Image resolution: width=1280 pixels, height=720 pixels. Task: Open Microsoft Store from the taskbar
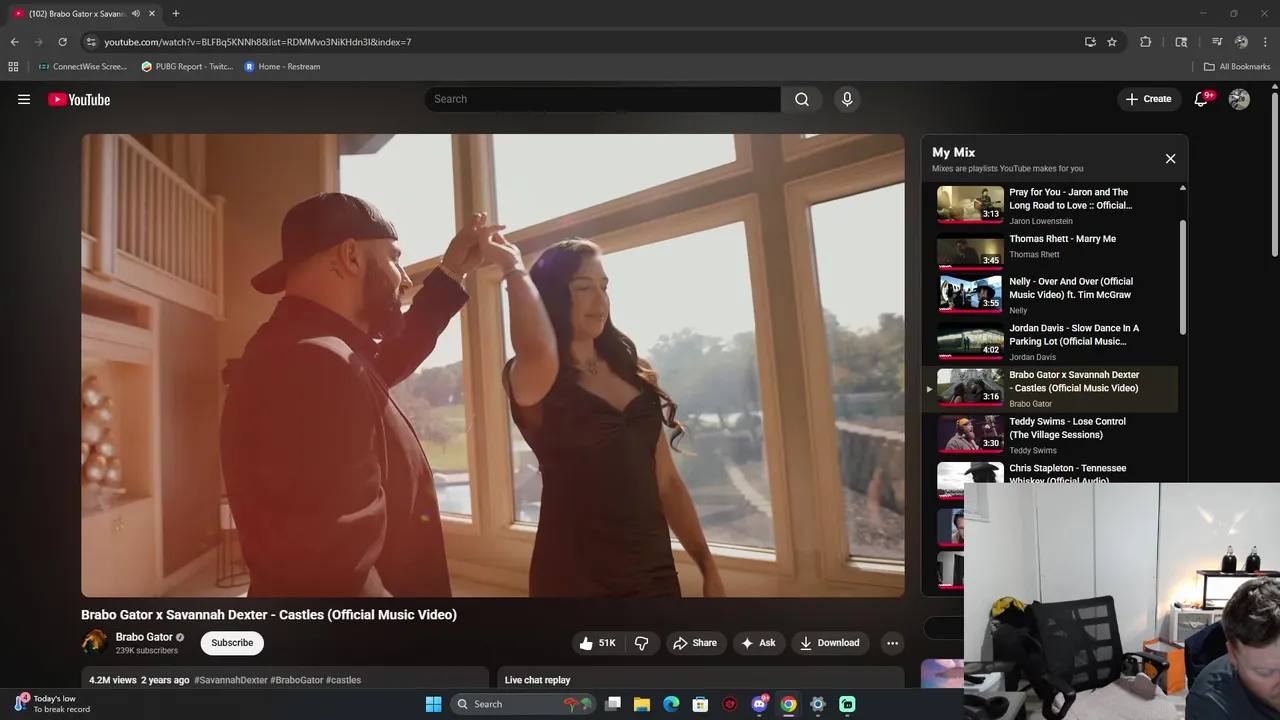[x=700, y=704]
